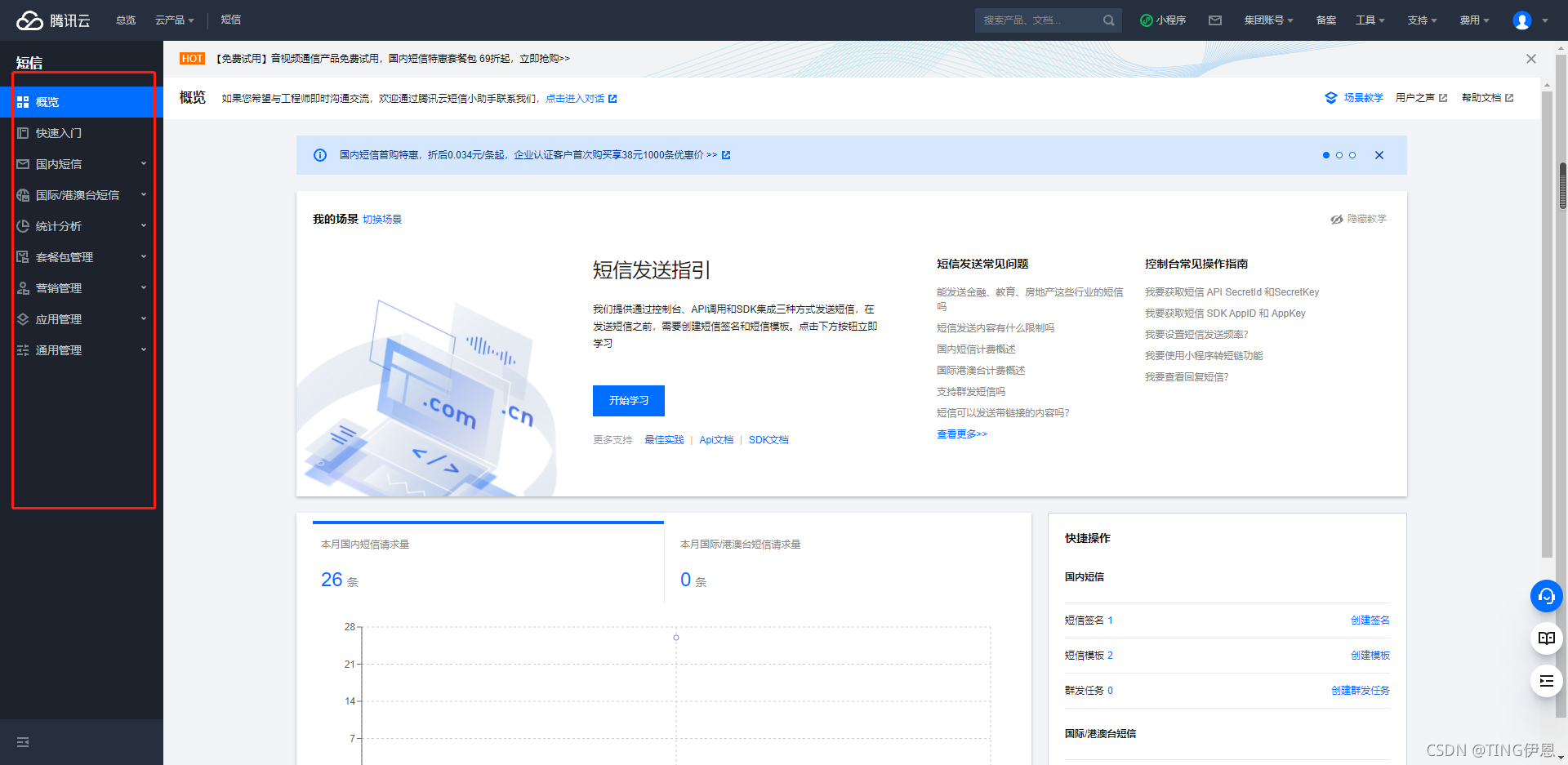1568x765 pixels.
Task: Open 短信 in top navigation
Action: [x=231, y=20]
